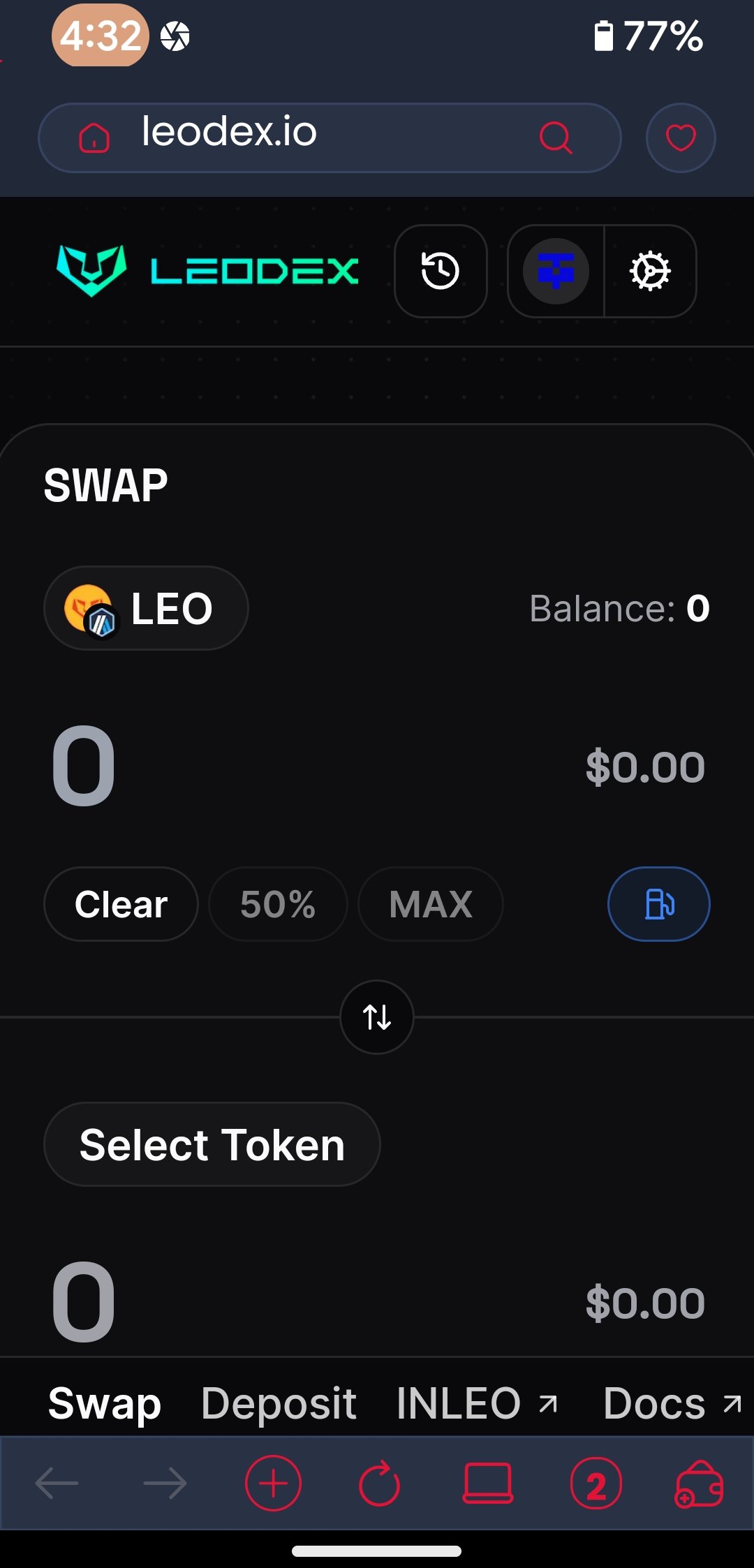This screenshot has height=1568, width=754.
Task: Tap the search icon in address bar
Action: point(556,138)
